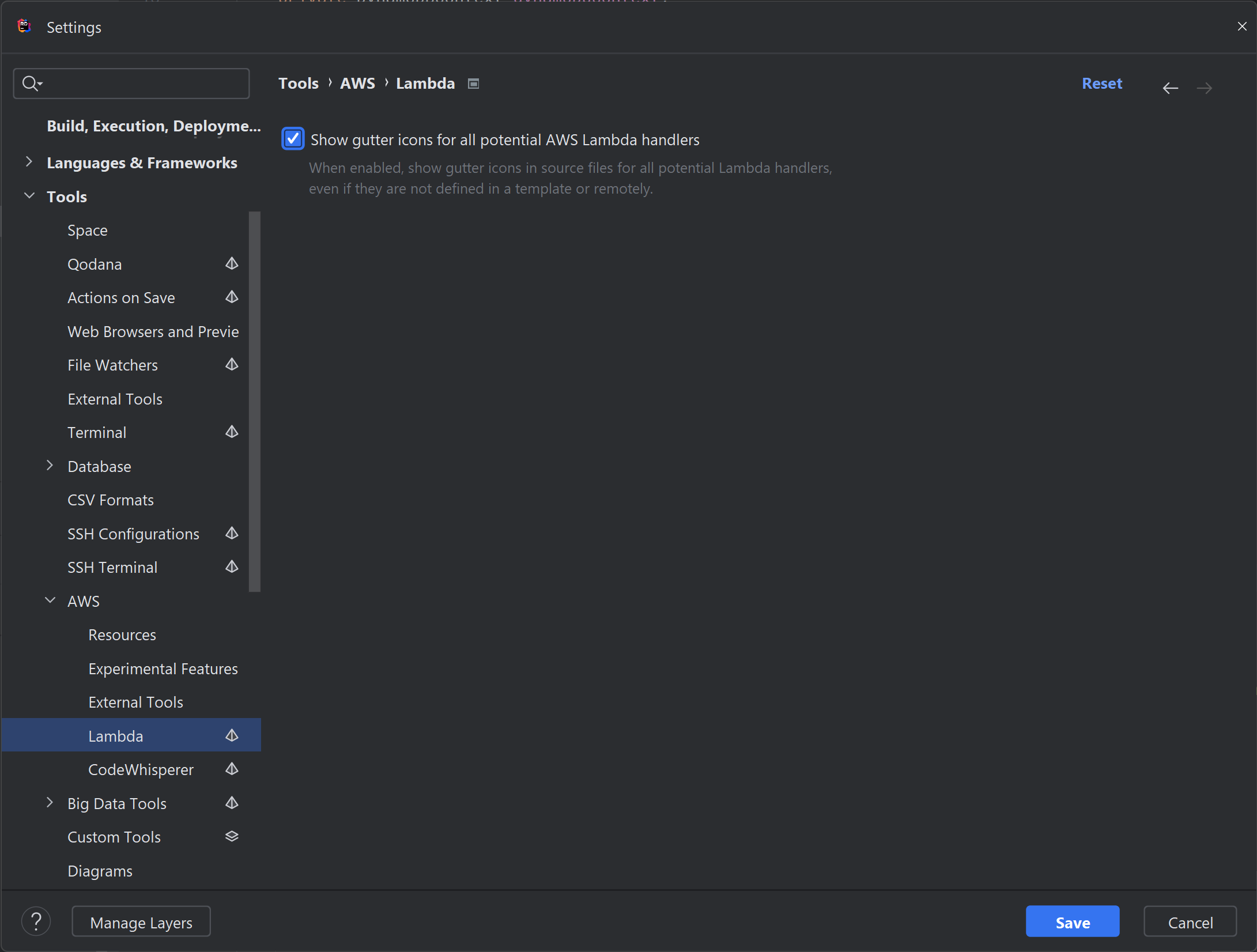Toggle Show gutter icons for Lambda handlers
The width and height of the screenshot is (1257, 952).
pyautogui.click(x=293, y=139)
